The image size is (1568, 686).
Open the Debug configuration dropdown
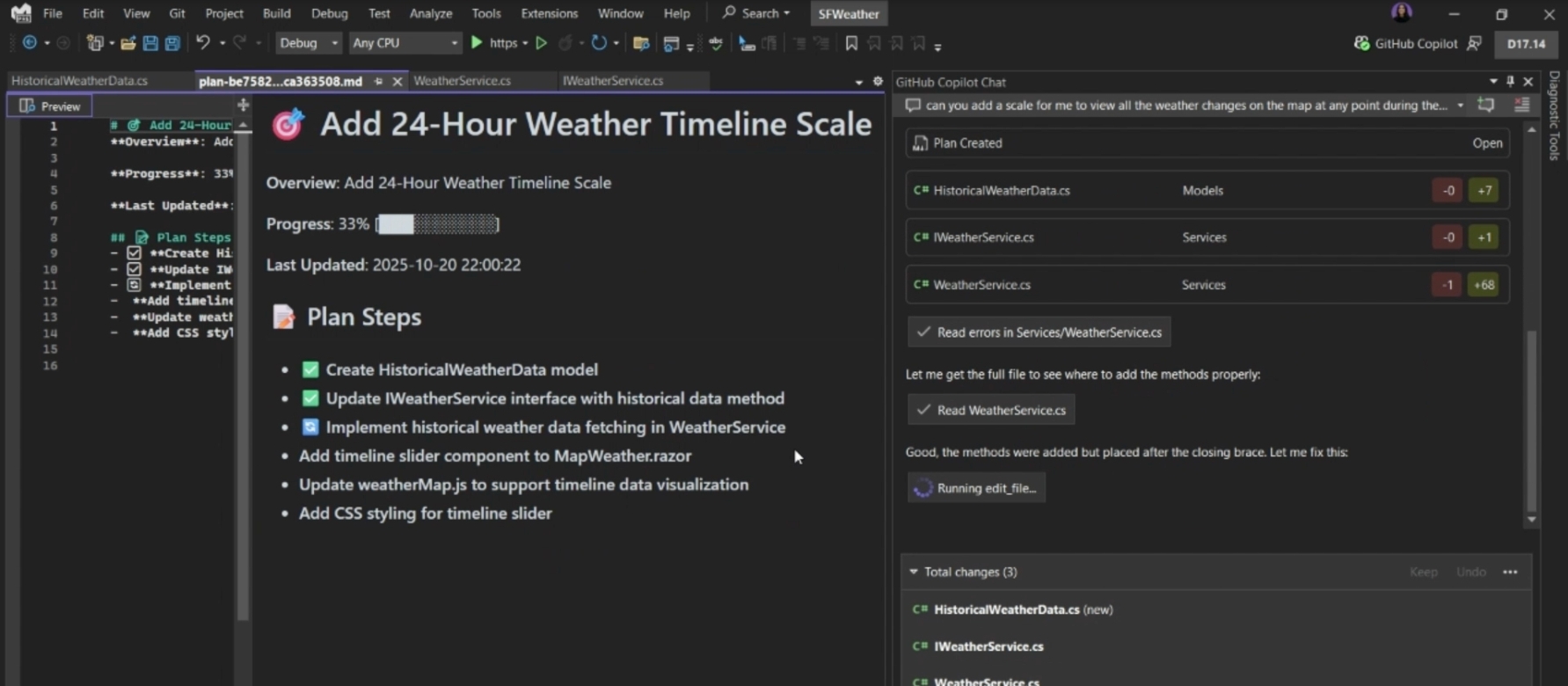(308, 42)
